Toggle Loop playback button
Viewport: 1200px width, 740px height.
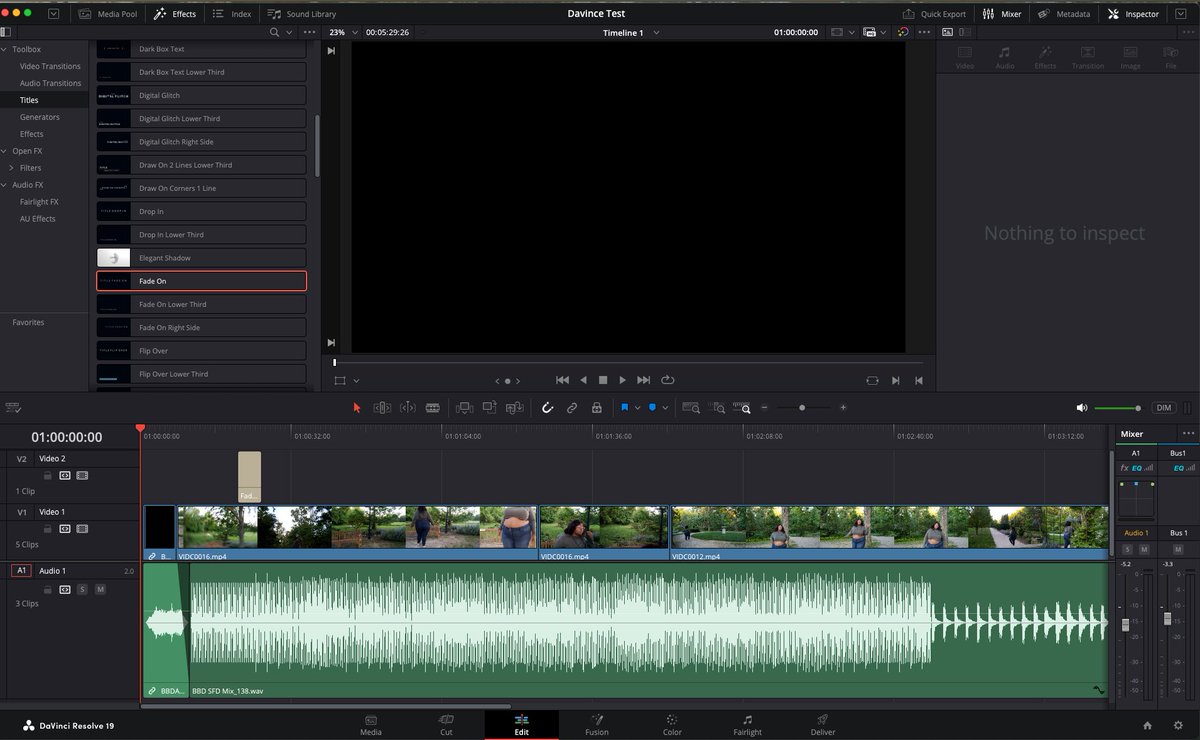pos(667,380)
